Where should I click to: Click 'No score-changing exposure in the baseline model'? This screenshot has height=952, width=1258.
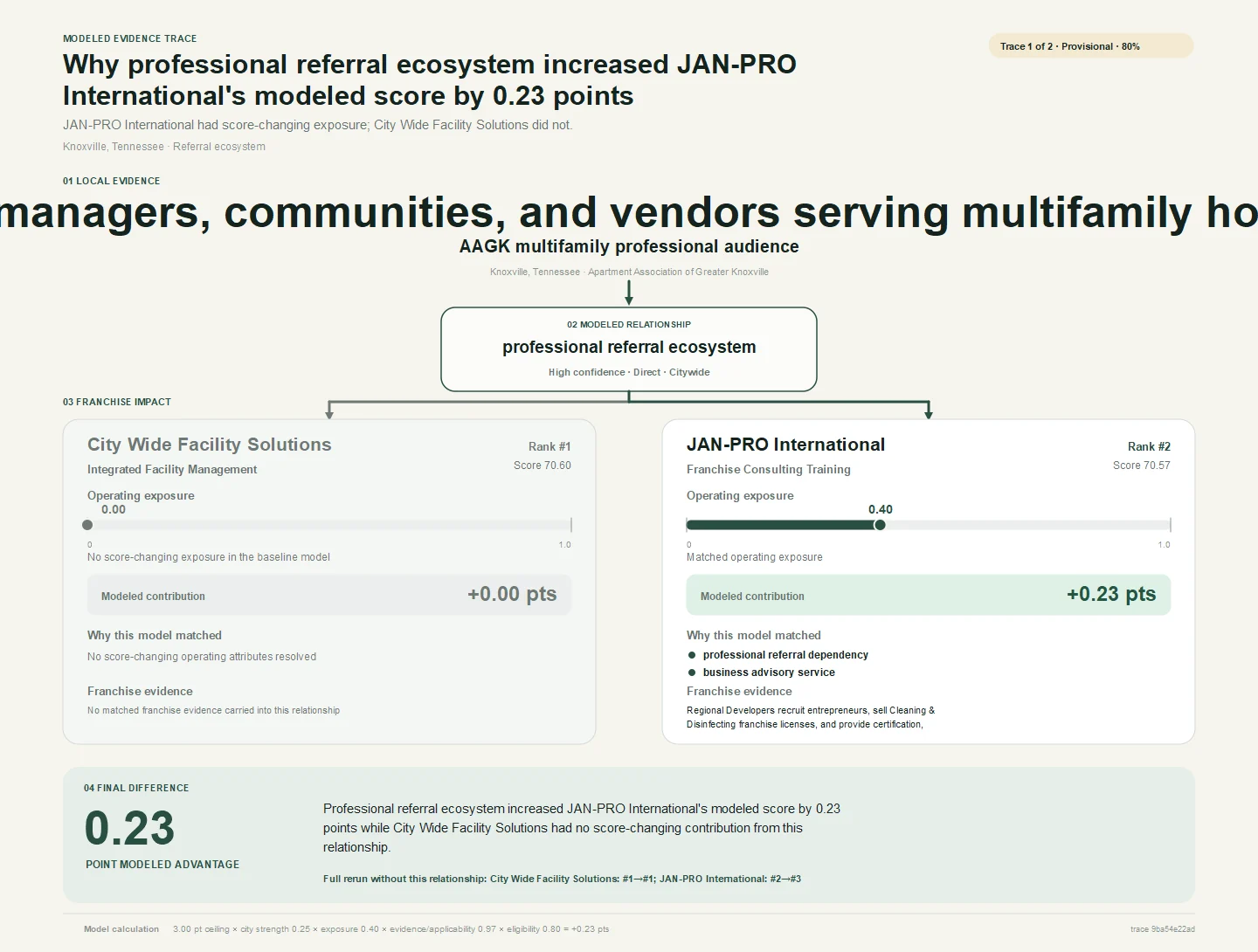[x=209, y=557]
